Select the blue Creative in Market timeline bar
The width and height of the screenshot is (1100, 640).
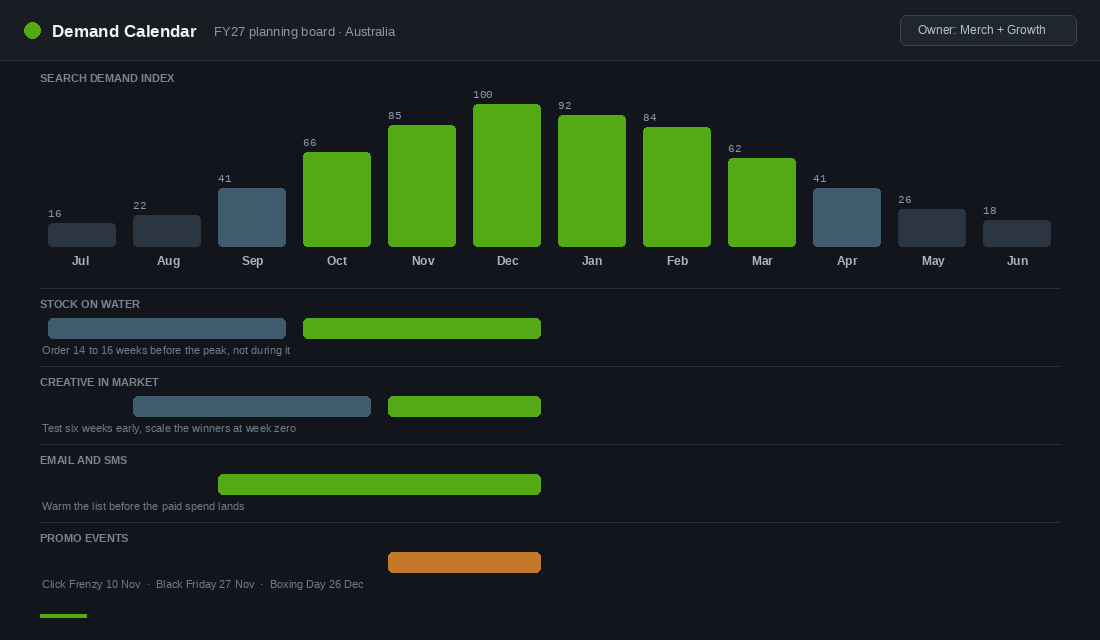(252, 406)
